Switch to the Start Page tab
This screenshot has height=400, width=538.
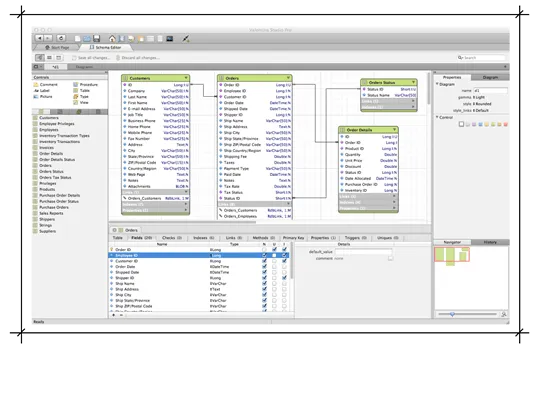point(57,47)
